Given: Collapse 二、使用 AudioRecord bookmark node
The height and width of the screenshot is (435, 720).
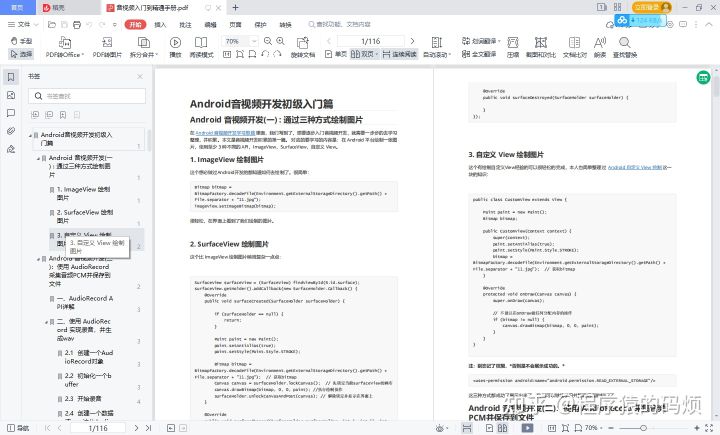Looking at the screenshot, I should 46,322.
